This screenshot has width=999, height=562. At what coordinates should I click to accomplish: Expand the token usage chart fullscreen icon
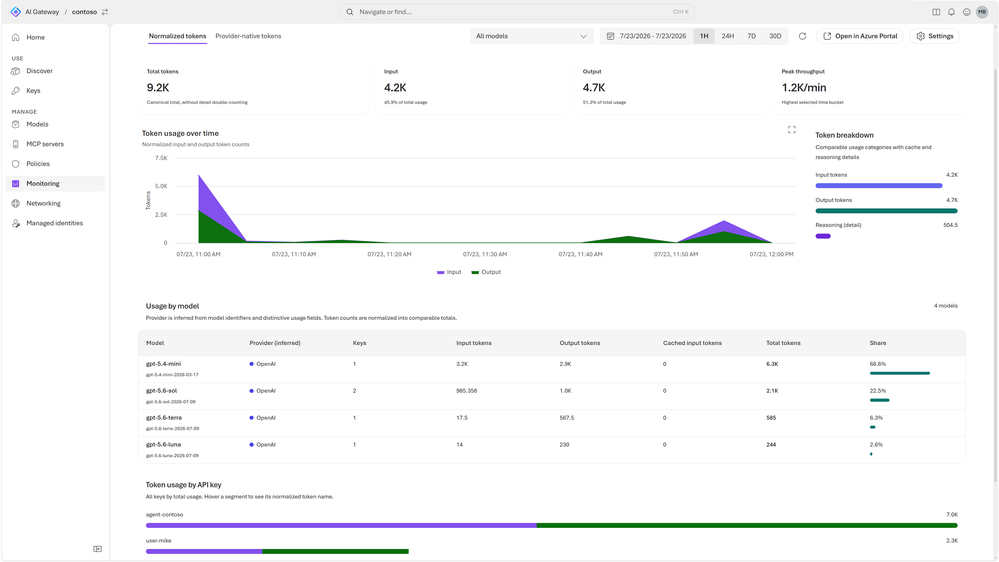point(791,129)
